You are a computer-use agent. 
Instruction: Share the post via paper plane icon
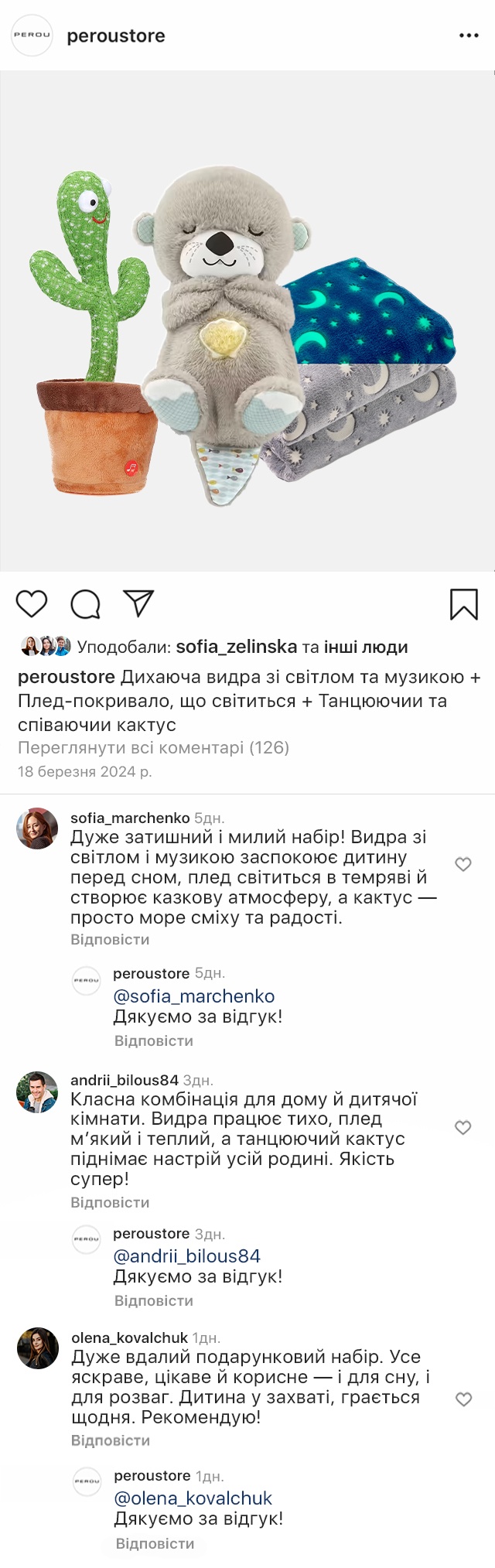pos(138,603)
